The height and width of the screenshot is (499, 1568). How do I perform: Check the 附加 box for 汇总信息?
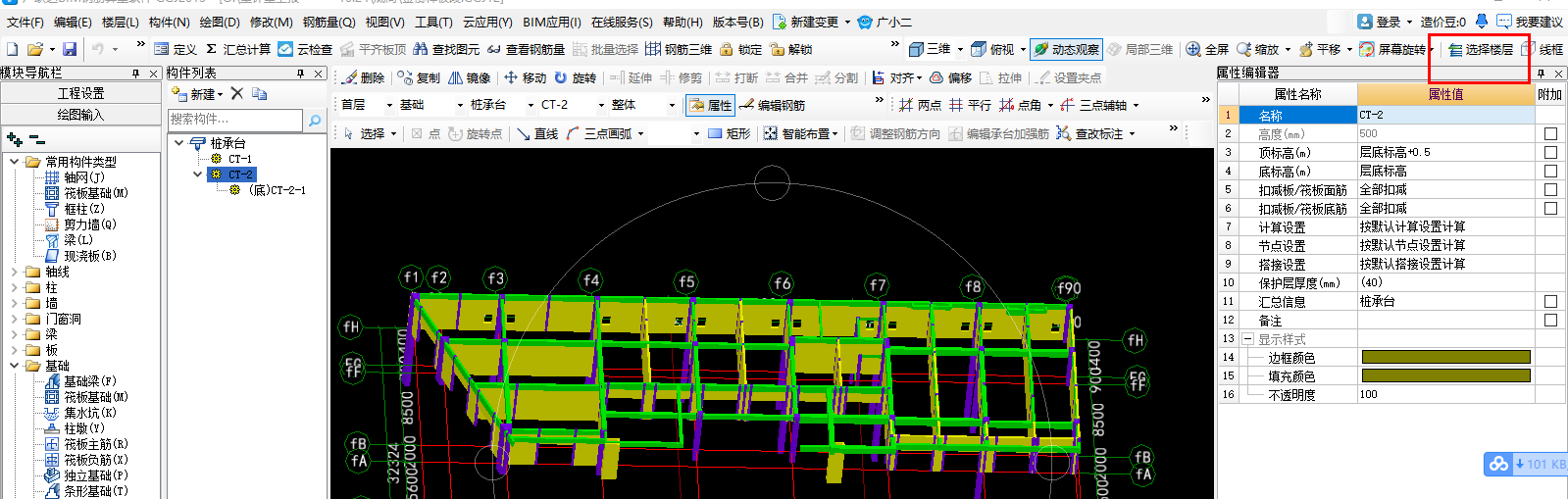(x=1550, y=301)
